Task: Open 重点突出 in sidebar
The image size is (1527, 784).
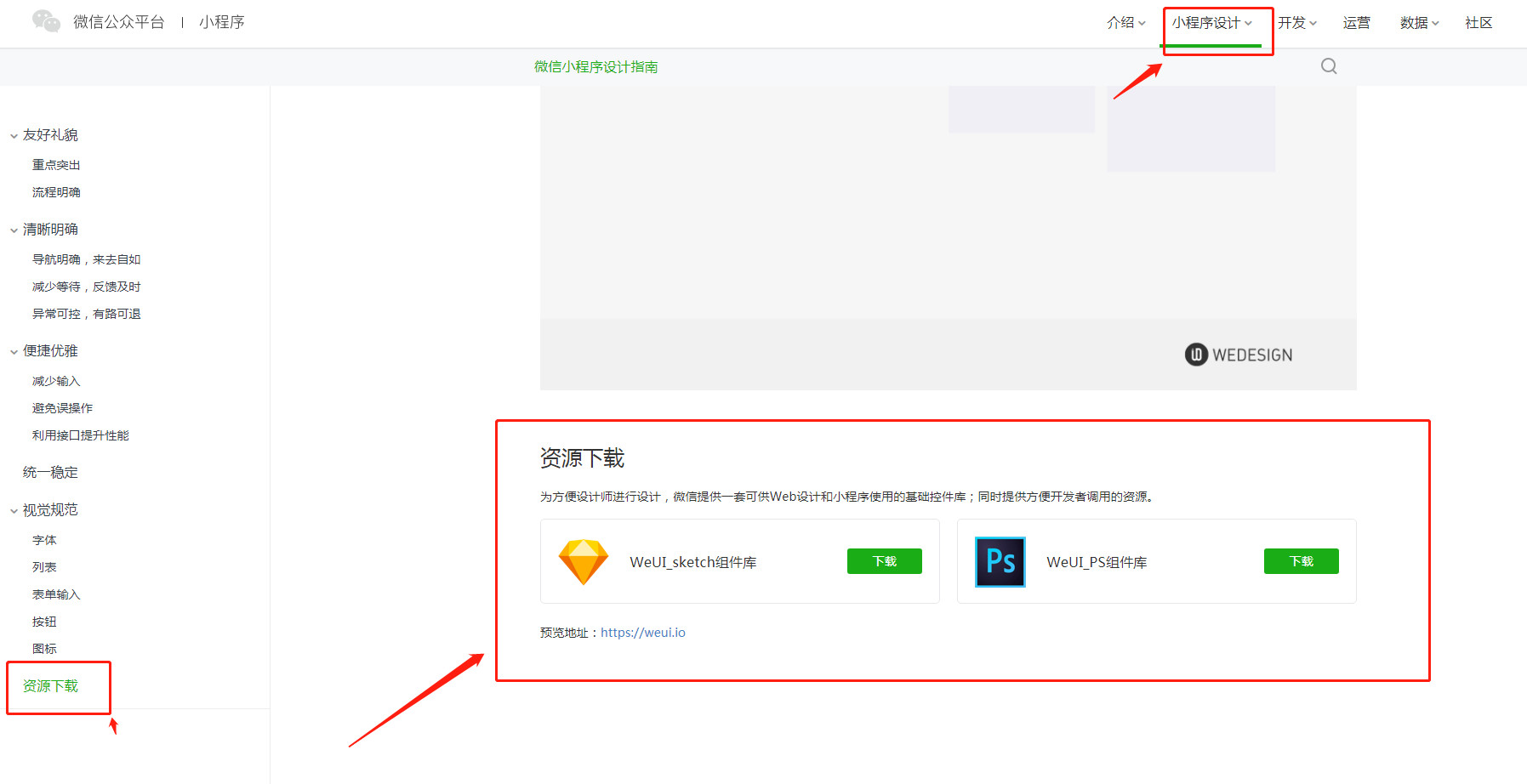Action: [56, 165]
